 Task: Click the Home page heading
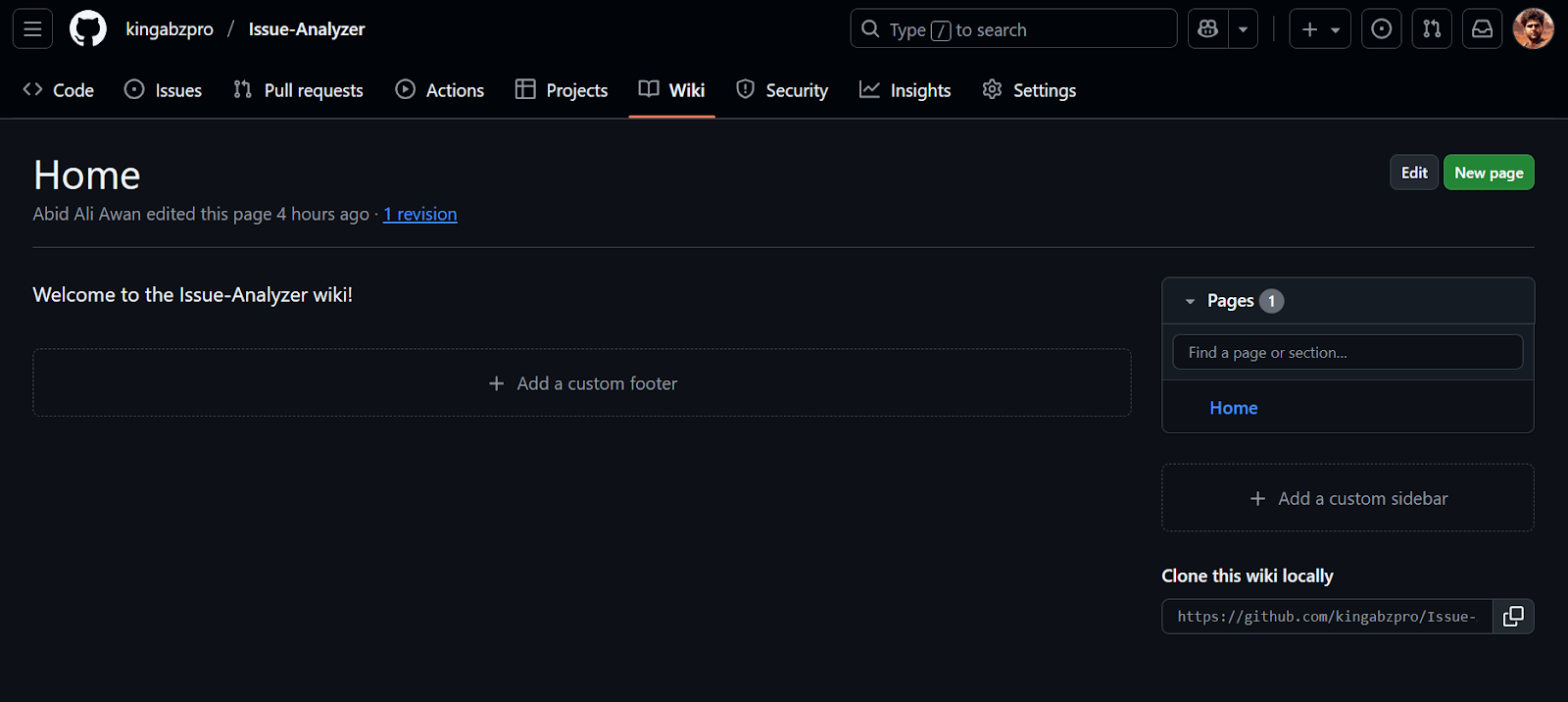[87, 175]
